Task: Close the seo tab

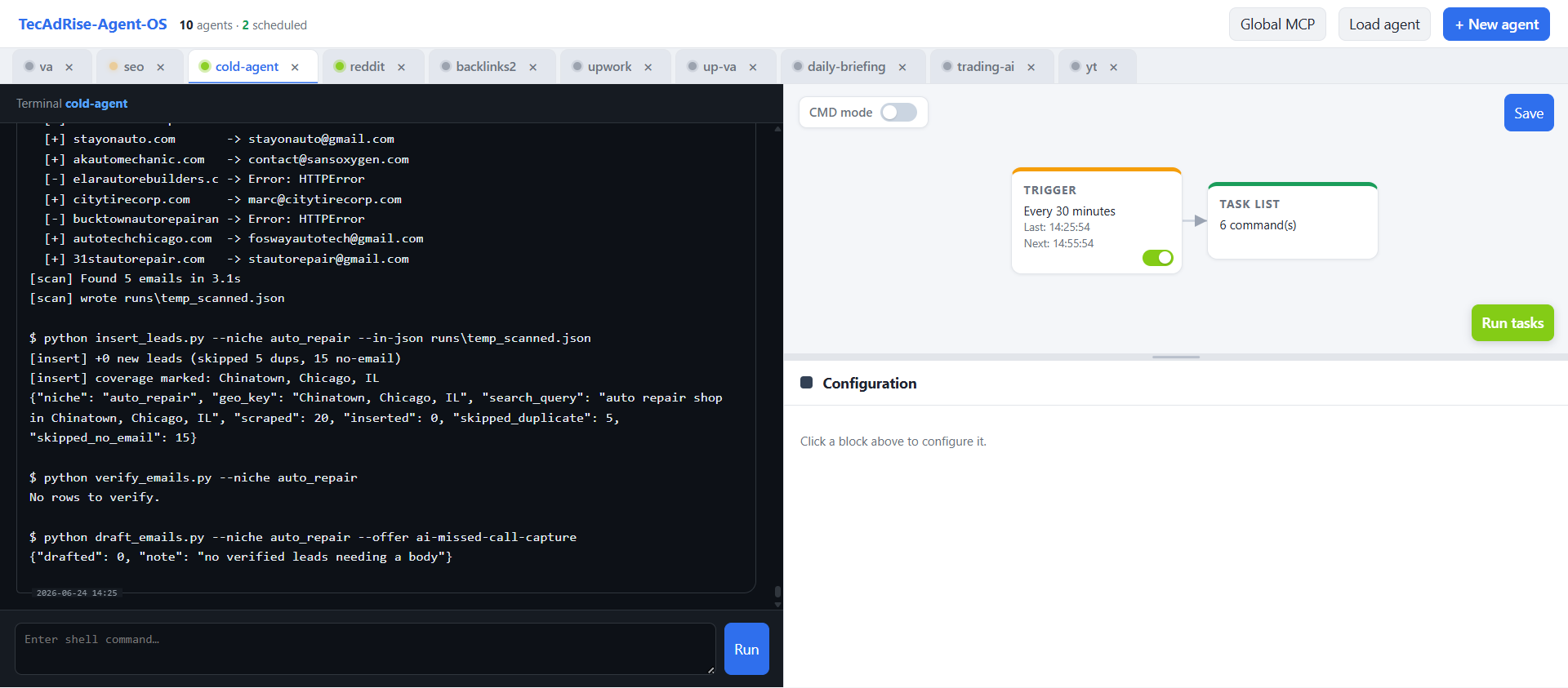Action: click(x=161, y=68)
